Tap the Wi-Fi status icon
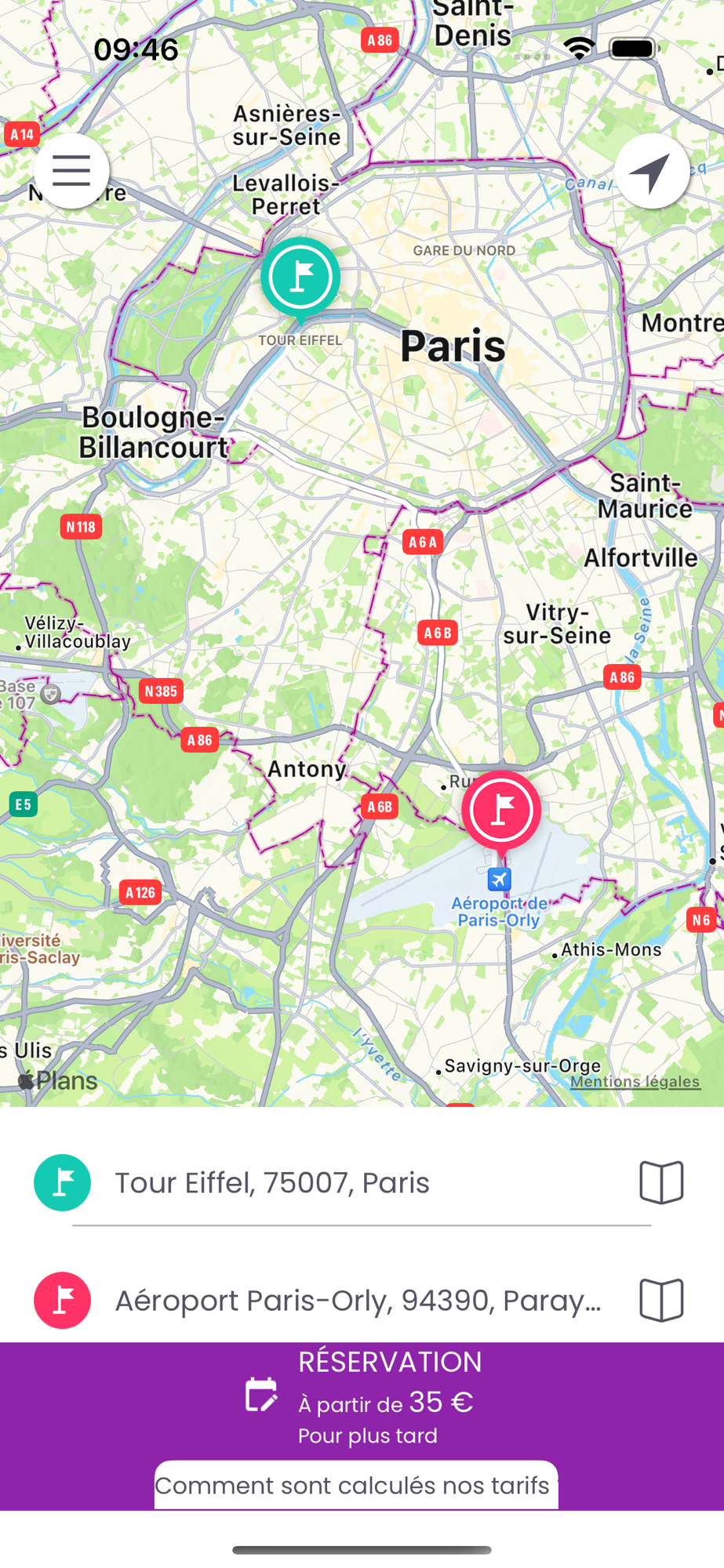 579,49
